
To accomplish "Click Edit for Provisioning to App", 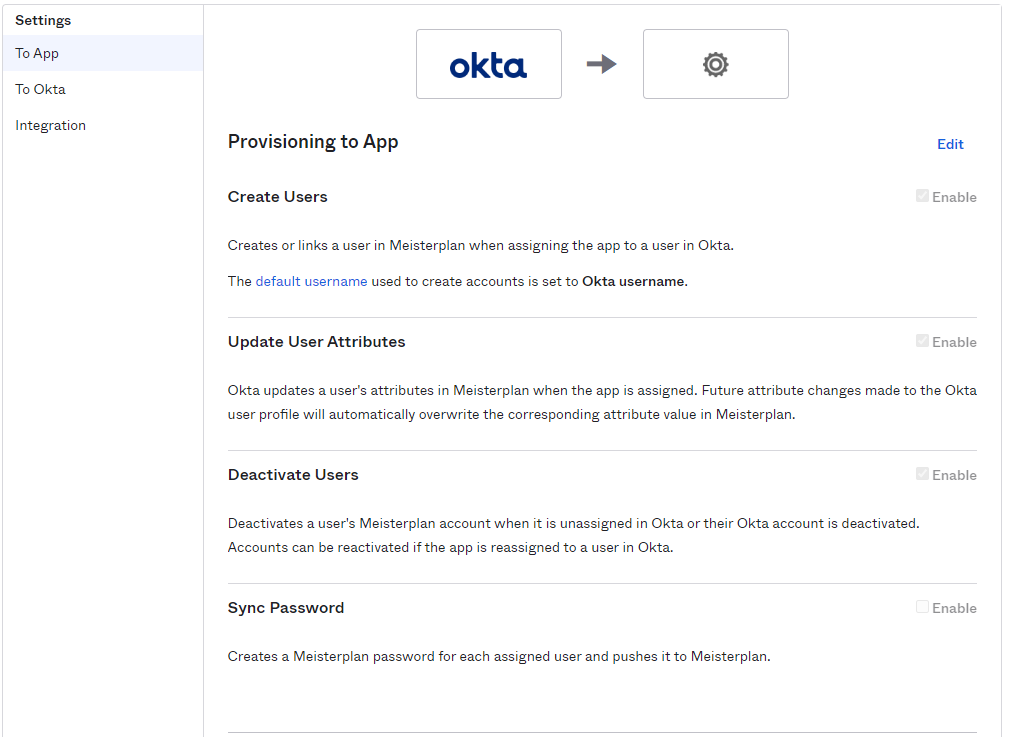I will click(950, 144).
